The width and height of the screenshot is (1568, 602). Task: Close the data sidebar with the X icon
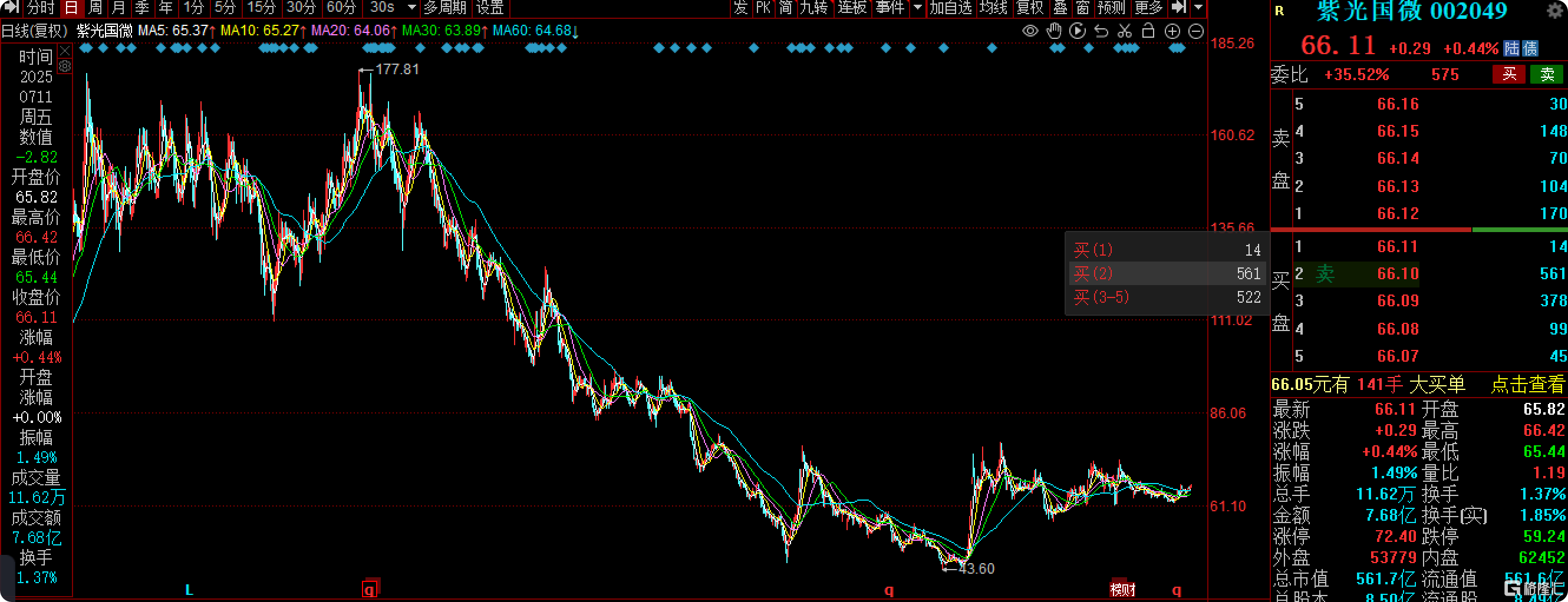(x=64, y=51)
